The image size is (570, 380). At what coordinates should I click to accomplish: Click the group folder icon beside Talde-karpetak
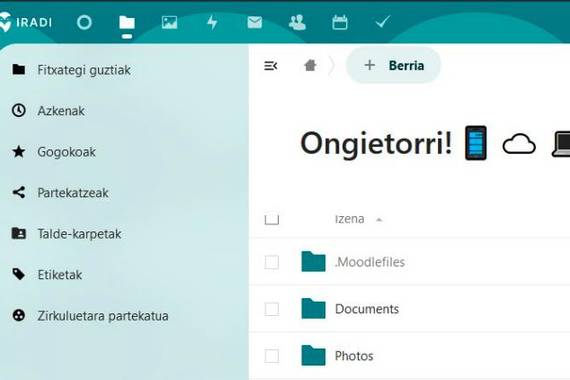[19, 233]
